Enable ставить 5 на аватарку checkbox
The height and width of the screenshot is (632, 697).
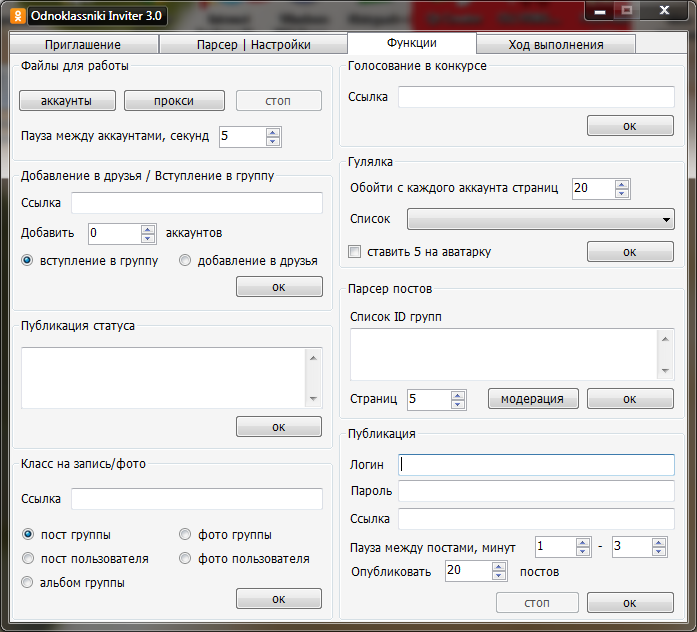[354, 252]
